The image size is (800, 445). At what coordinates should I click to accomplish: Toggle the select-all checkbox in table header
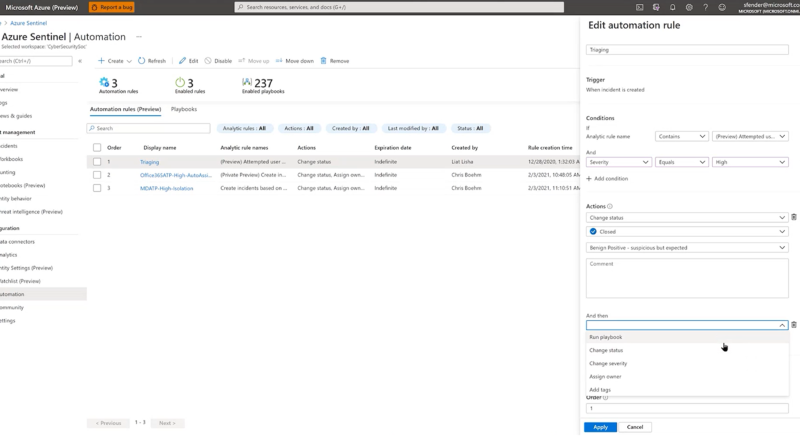click(x=97, y=147)
